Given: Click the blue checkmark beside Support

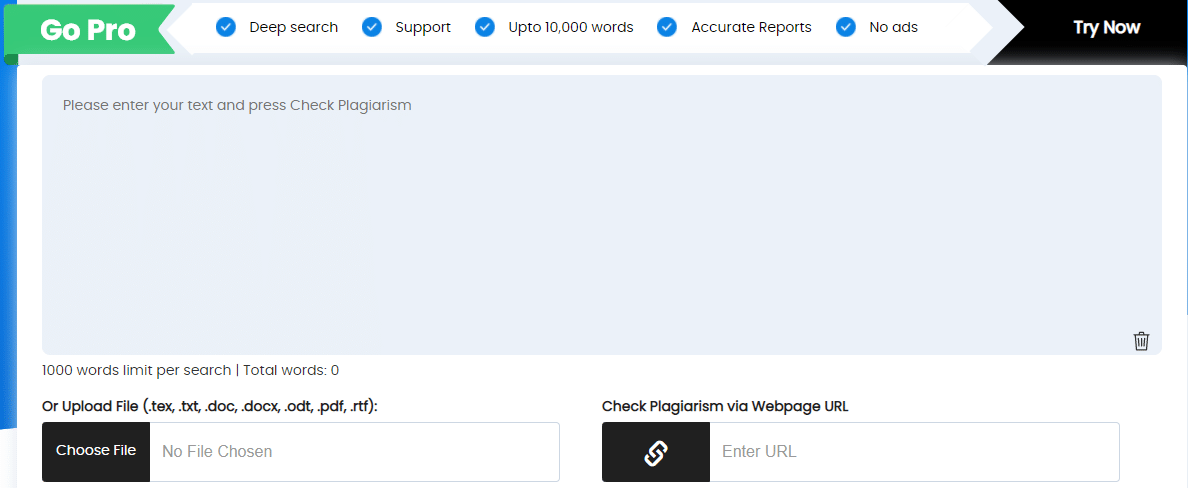Looking at the screenshot, I should 371,27.
